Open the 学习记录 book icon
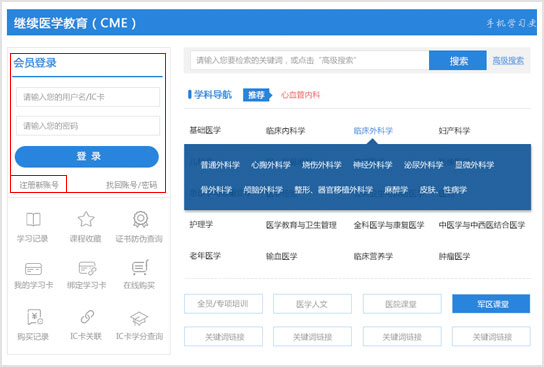The image size is (544, 367). click(33, 219)
